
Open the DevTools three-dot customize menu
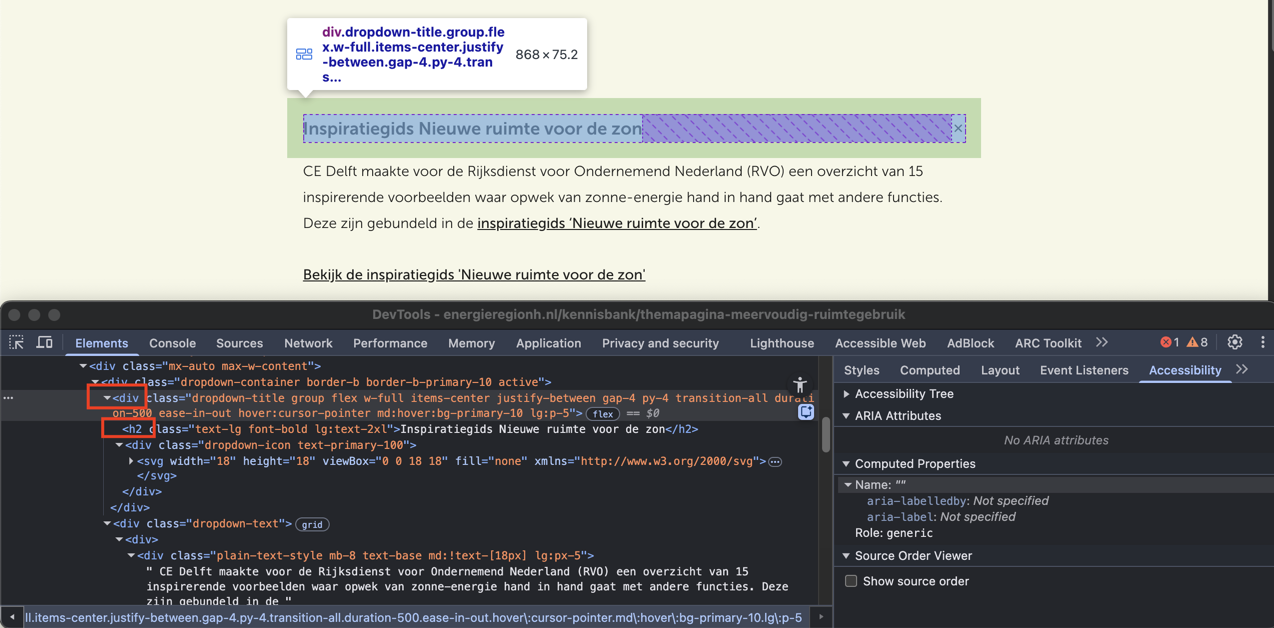click(1262, 343)
